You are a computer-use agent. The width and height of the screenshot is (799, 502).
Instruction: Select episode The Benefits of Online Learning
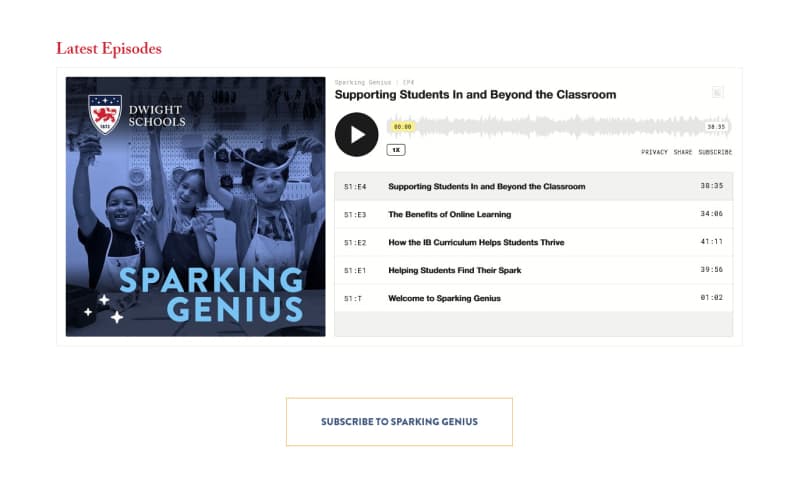click(449, 214)
